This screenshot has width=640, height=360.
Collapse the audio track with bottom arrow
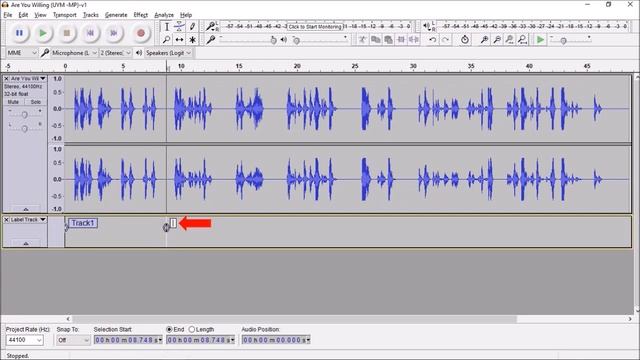click(x=26, y=209)
